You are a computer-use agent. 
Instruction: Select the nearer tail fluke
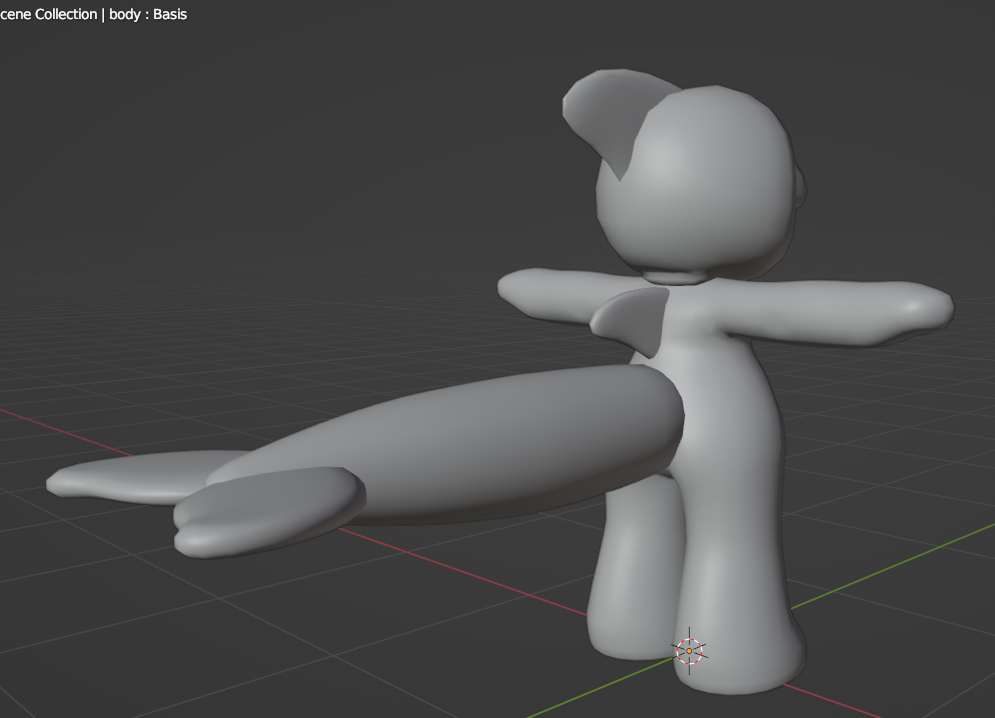[x=265, y=510]
